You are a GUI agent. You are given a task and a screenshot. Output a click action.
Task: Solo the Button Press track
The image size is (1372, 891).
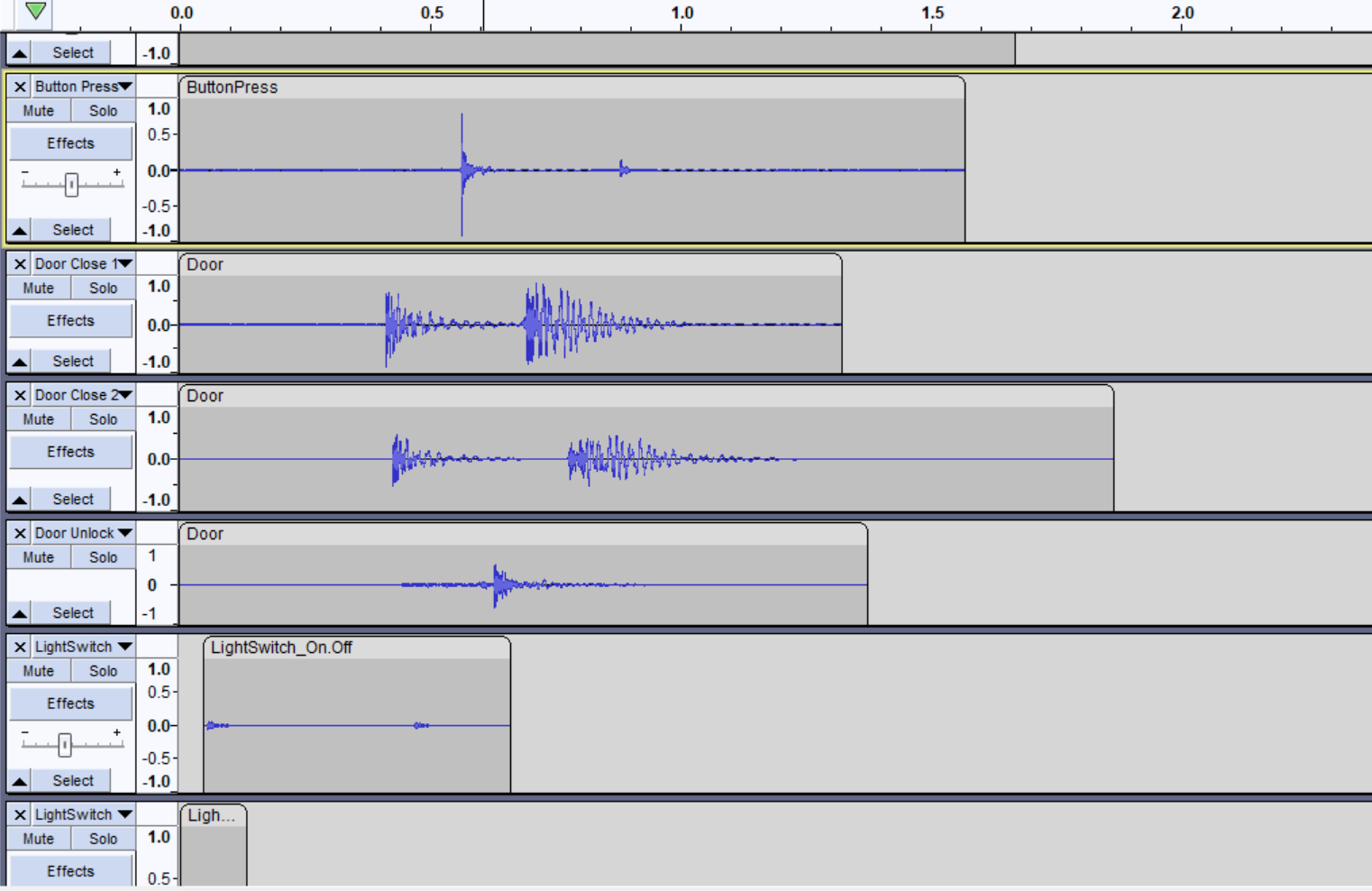click(103, 111)
